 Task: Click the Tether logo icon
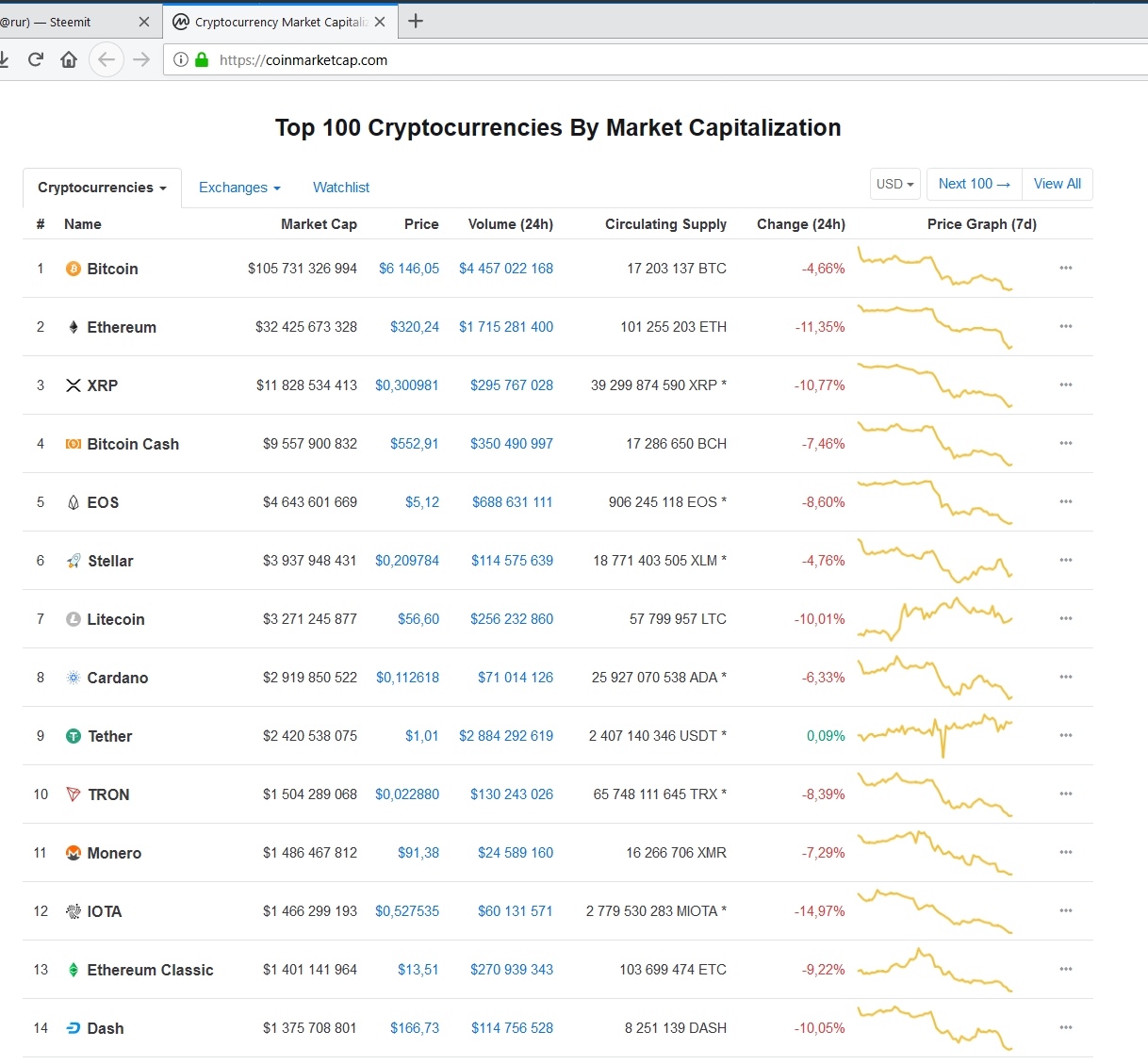[73, 736]
